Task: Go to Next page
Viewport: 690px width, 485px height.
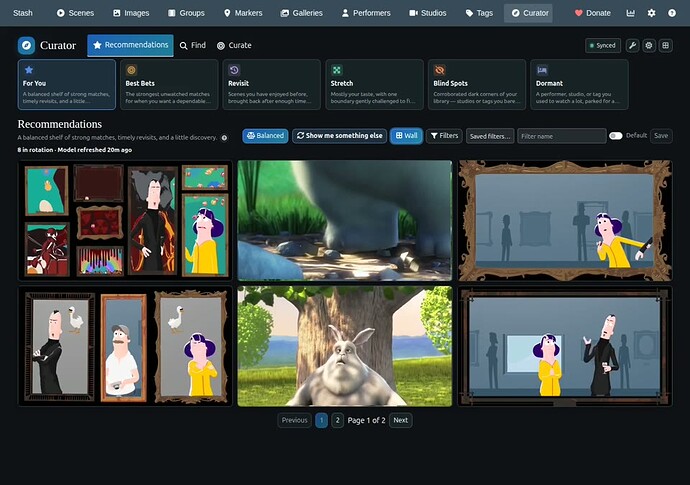Action: click(x=400, y=420)
